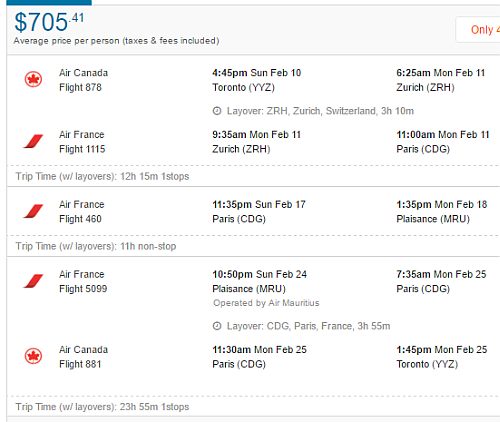The height and width of the screenshot is (422, 500).
Task: Click 'Trip Time 11h non-stop' summary
Action: click(x=96, y=246)
